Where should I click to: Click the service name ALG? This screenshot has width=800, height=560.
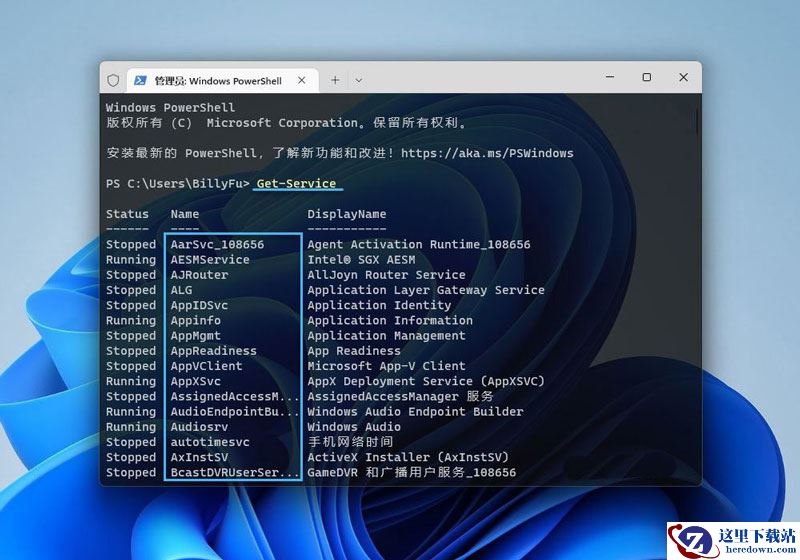click(181, 290)
